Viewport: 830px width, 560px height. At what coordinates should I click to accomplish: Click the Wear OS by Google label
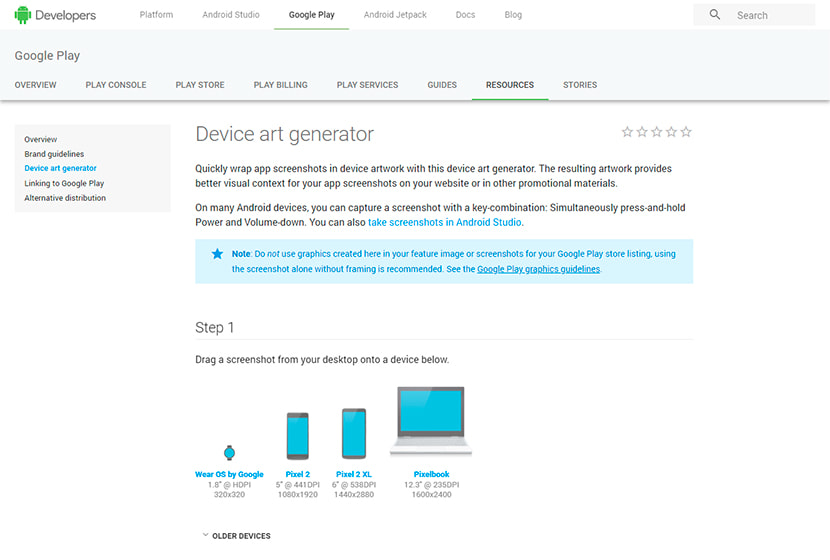[x=229, y=474]
